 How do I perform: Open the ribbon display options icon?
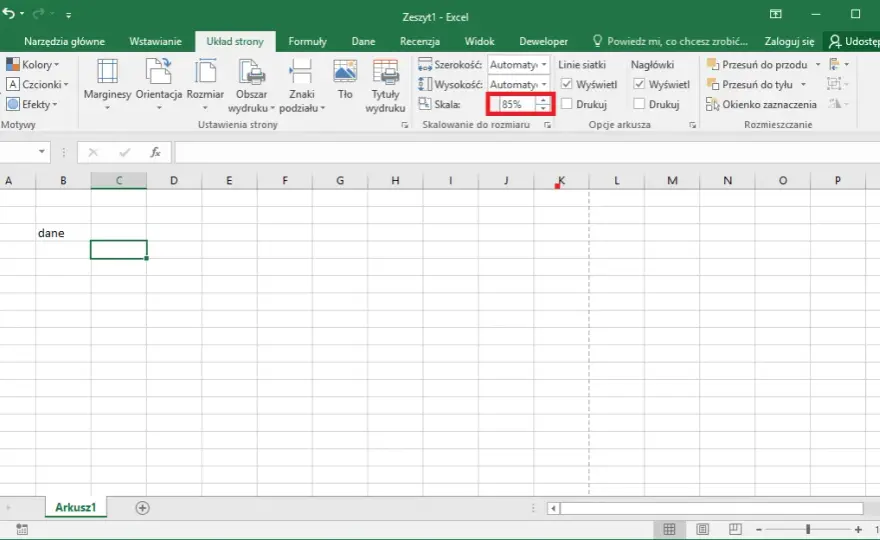click(776, 14)
